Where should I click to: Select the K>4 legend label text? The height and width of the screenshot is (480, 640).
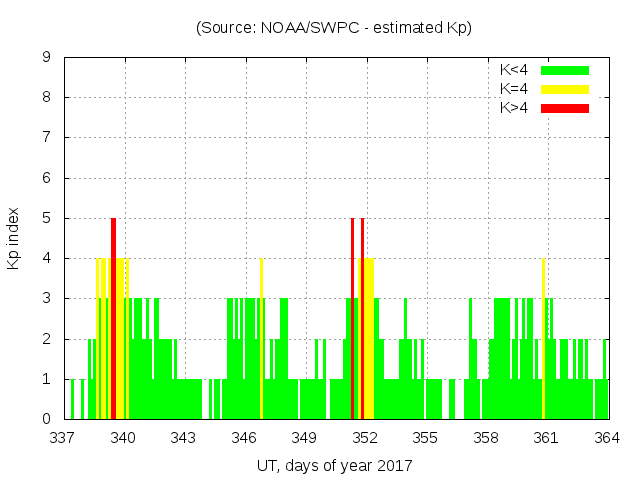click(x=514, y=107)
